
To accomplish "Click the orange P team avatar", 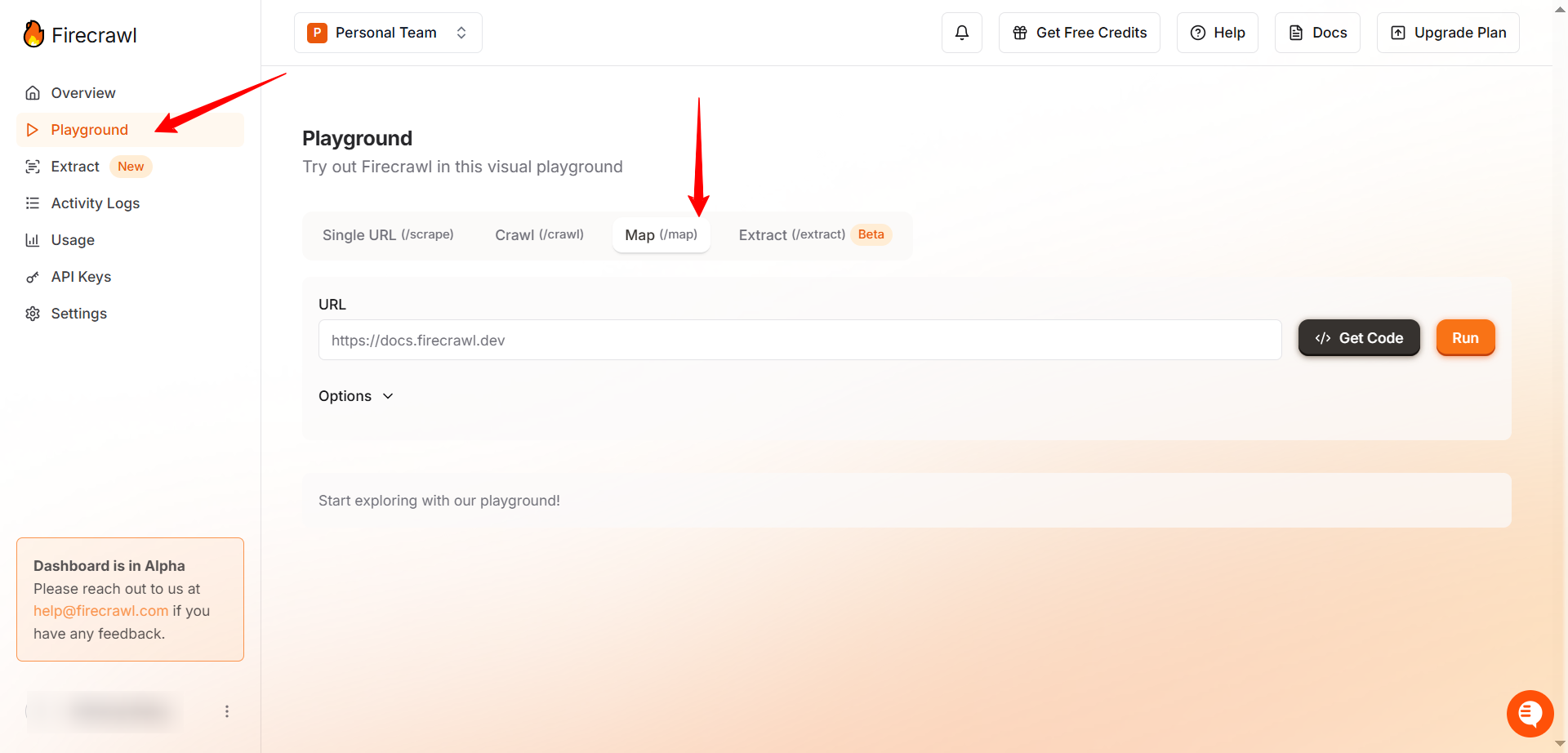I will point(317,33).
